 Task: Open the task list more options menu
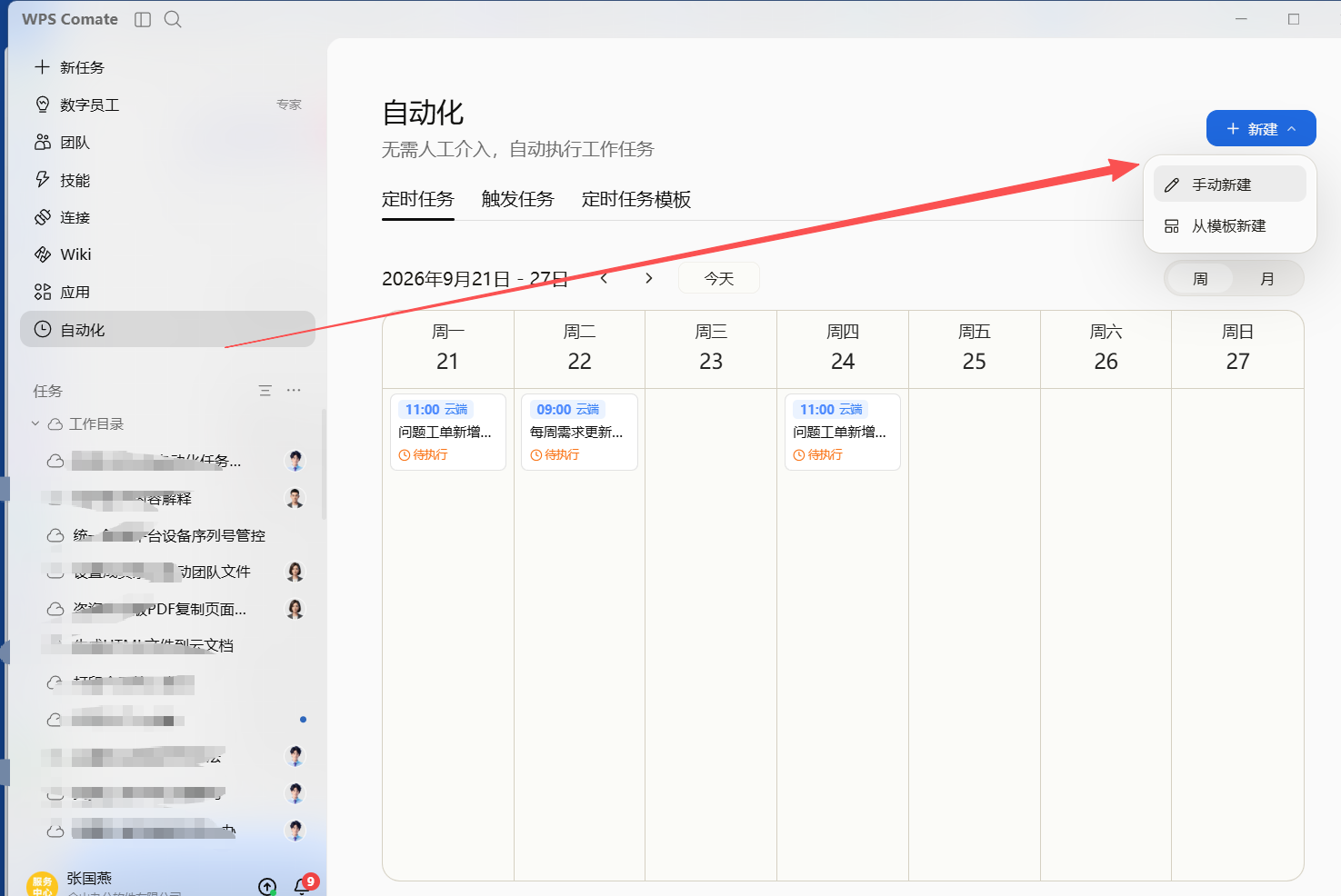(x=294, y=391)
